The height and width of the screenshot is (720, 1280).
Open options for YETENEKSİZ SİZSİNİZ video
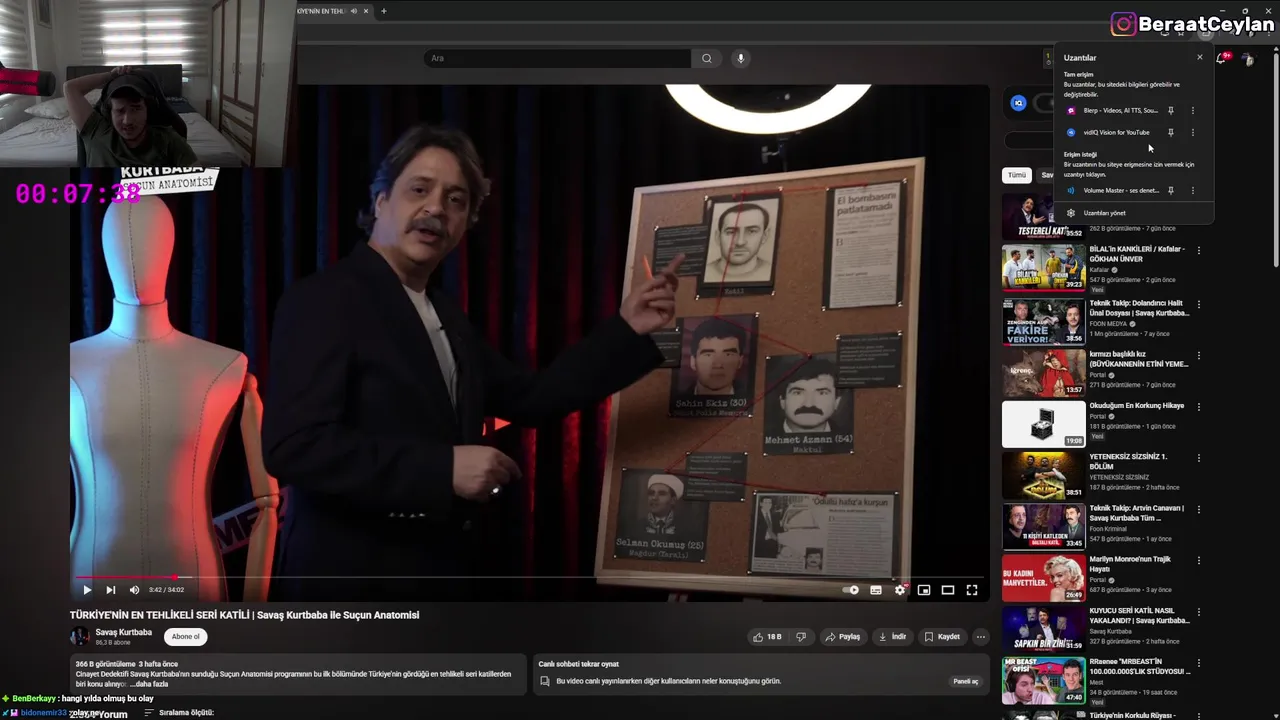[1198, 458]
